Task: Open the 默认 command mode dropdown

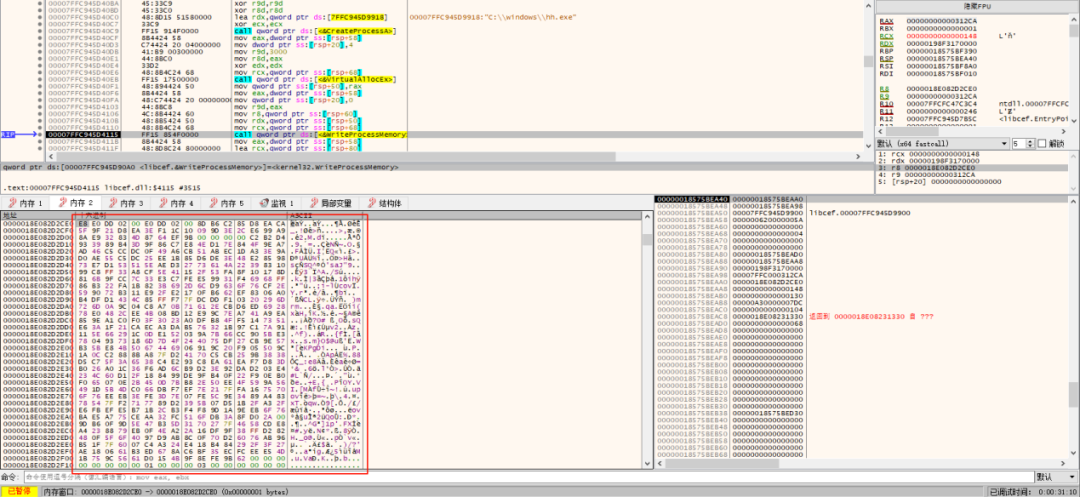Action: click(x=1055, y=477)
